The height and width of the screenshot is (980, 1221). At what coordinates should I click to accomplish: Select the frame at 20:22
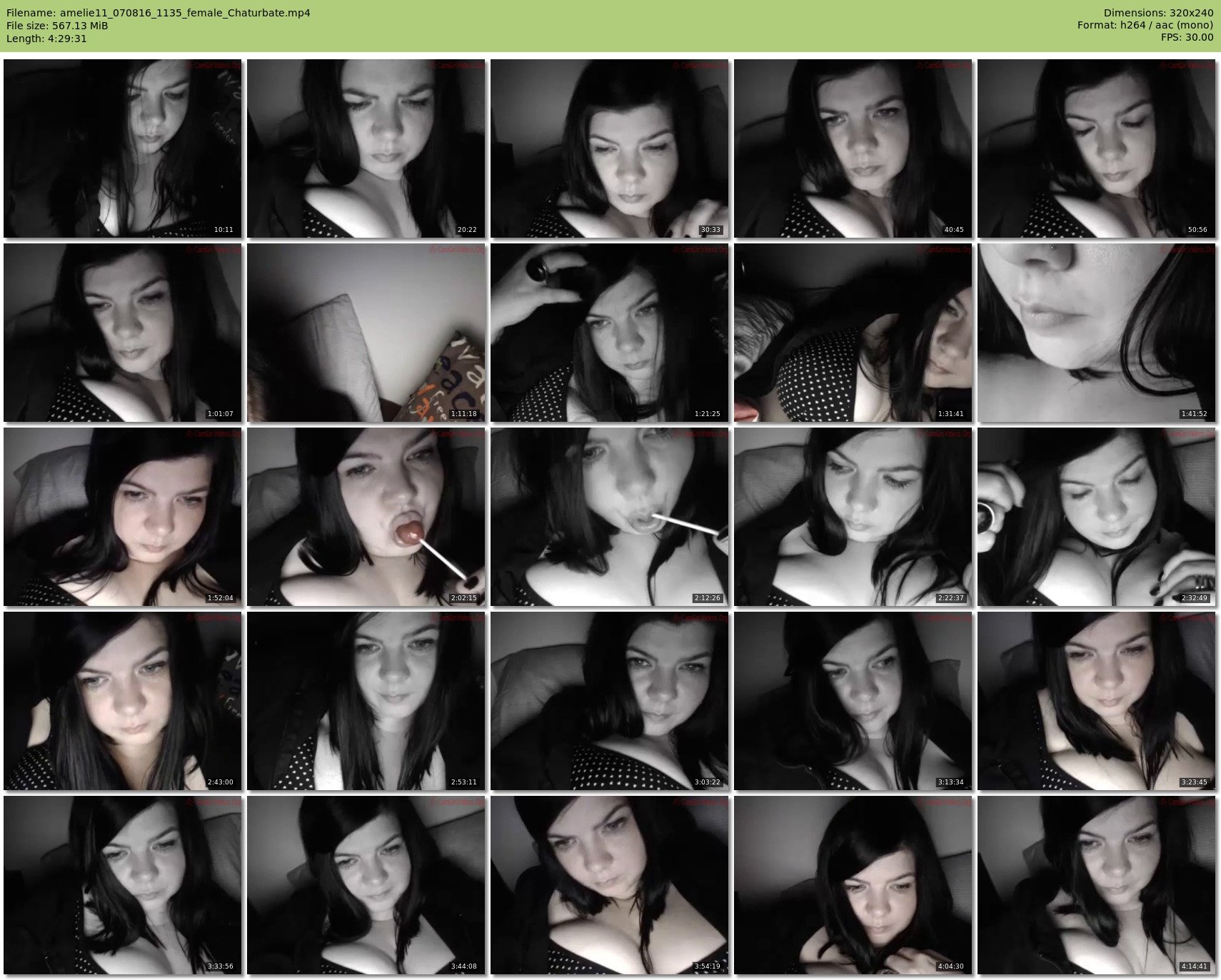(366, 148)
